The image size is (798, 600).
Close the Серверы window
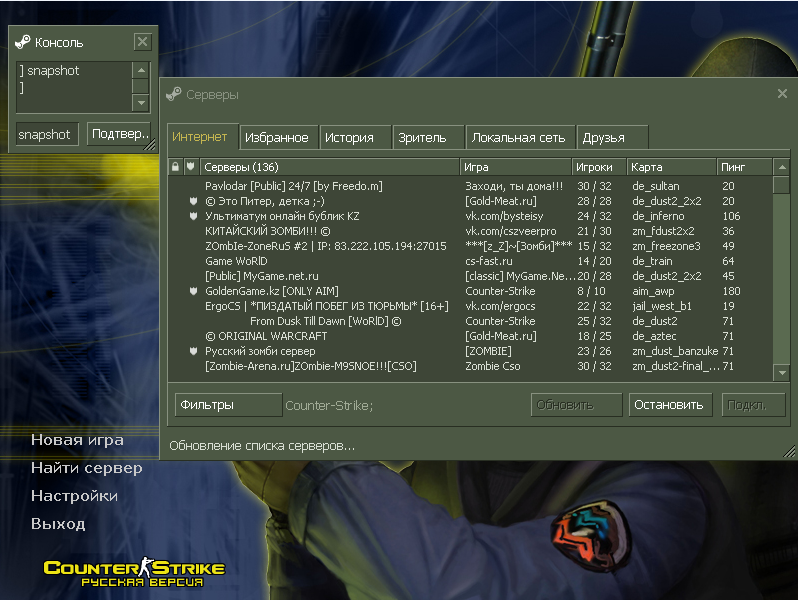[782, 94]
